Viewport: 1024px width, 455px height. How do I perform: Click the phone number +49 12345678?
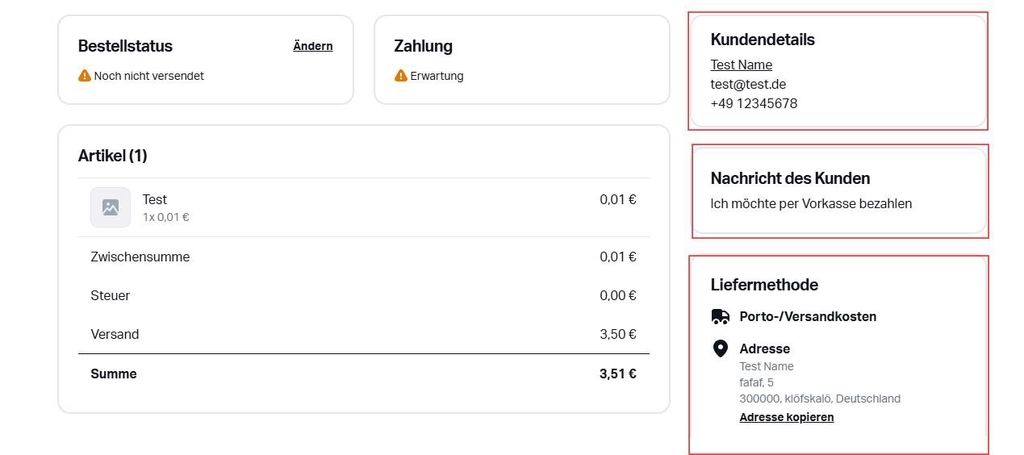click(753, 103)
